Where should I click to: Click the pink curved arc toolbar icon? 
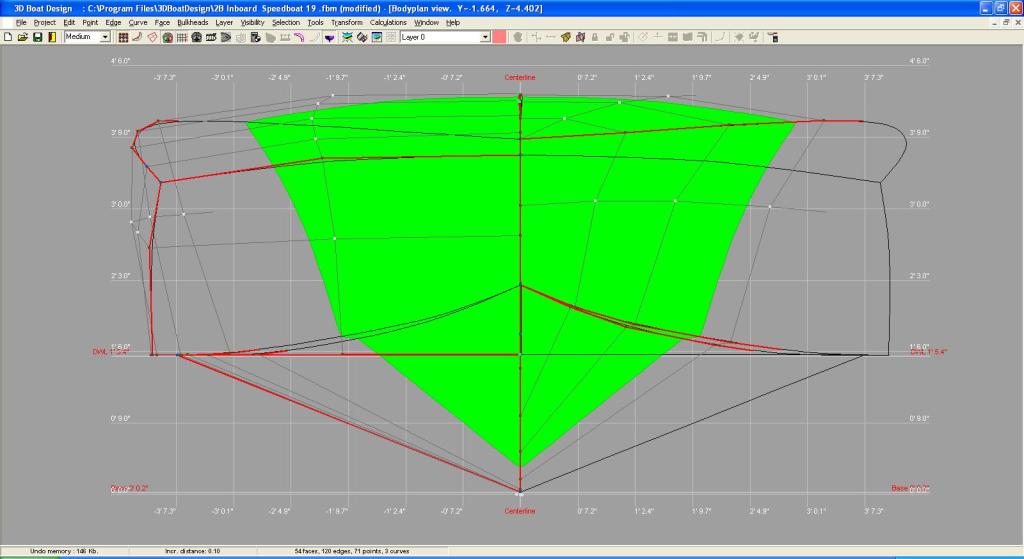[x=299, y=37]
